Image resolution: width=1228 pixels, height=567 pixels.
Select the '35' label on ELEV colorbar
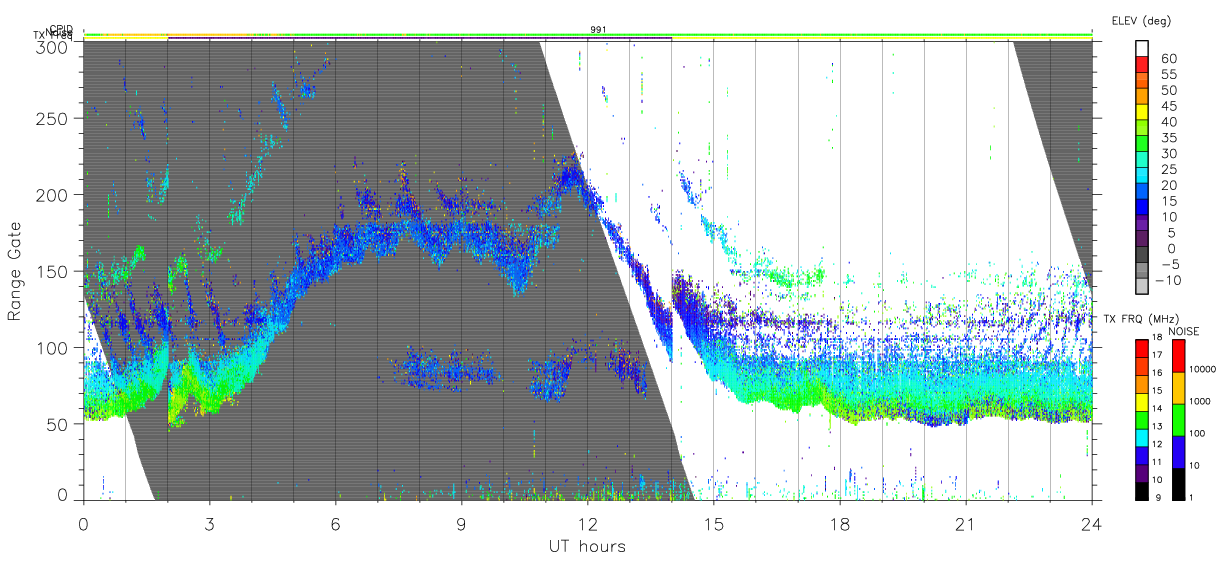pyautogui.click(x=1170, y=137)
